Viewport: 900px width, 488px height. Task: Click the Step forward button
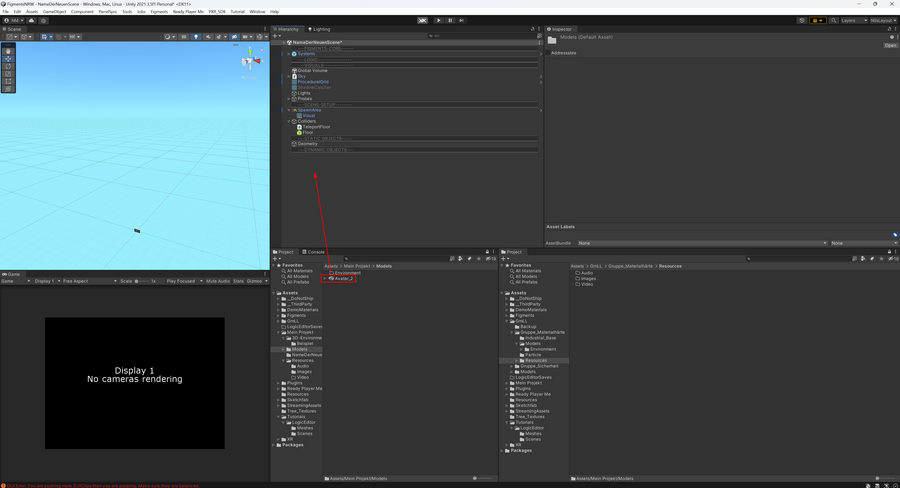click(461, 20)
